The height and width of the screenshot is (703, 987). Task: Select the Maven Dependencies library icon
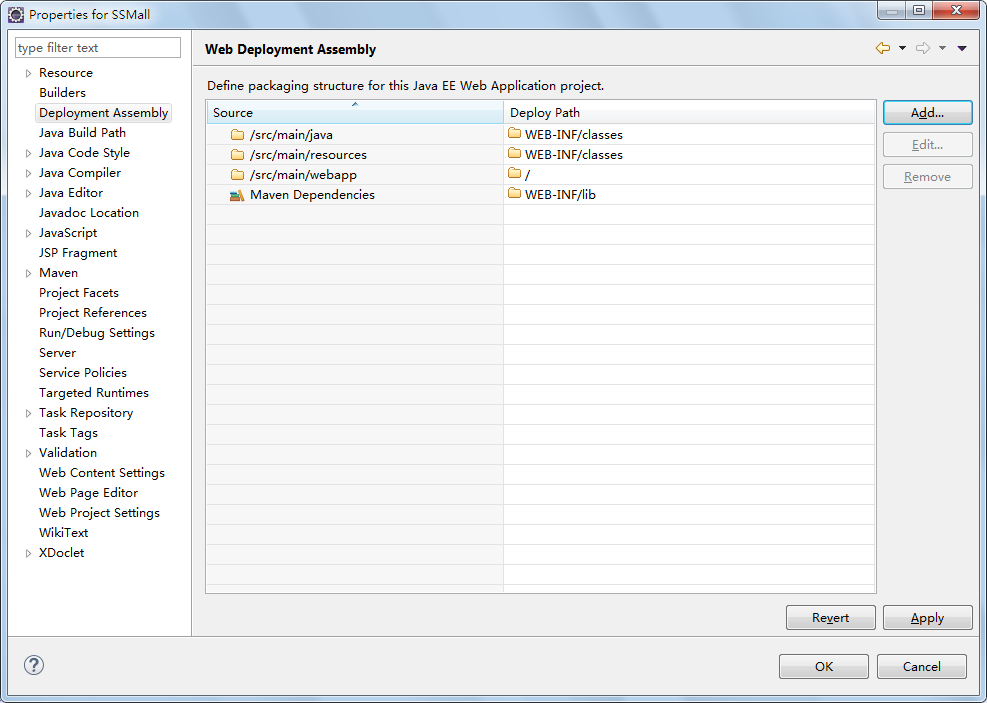pos(237,195)
